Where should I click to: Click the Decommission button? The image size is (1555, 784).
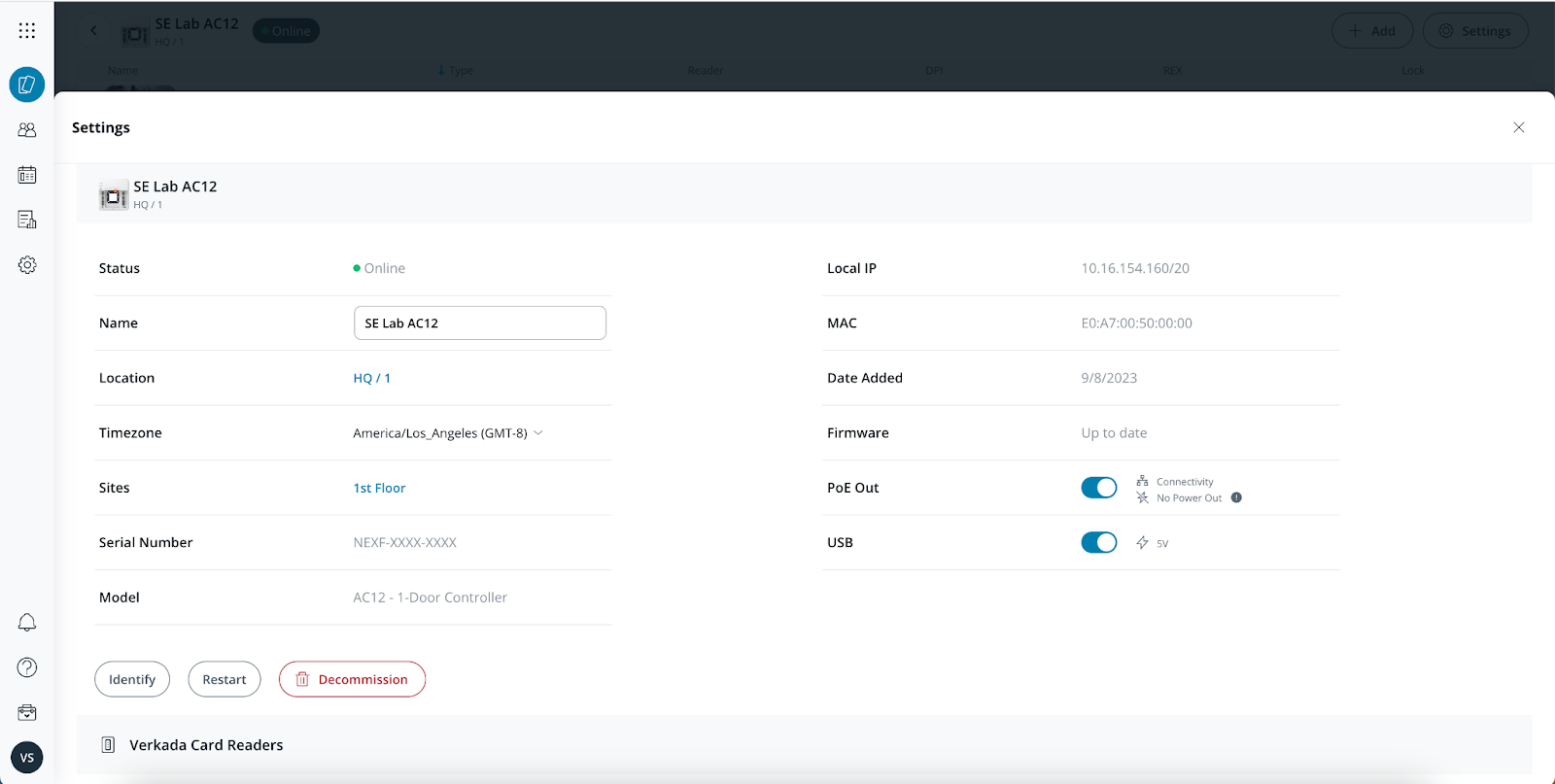[x=352, y=679]
